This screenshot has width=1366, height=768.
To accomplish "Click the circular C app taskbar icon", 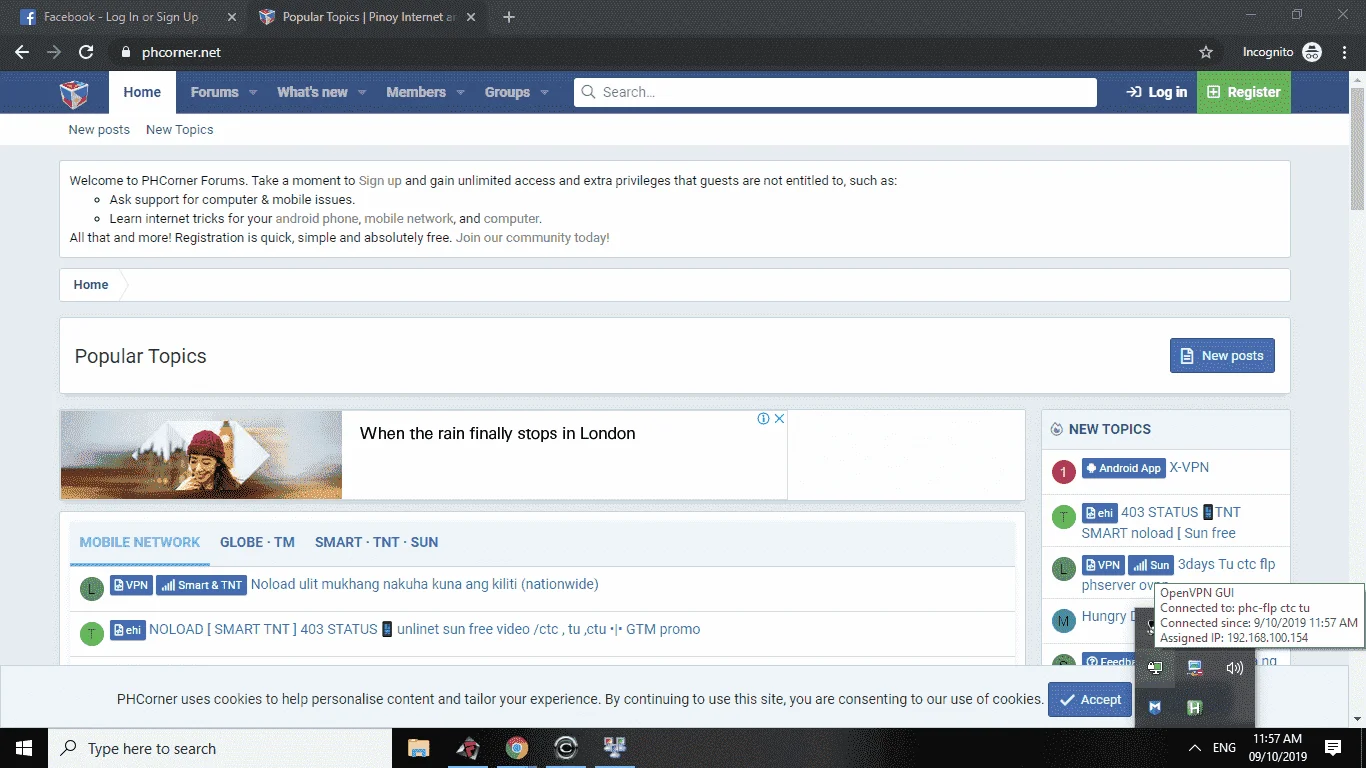I will [x=565, y=748].
